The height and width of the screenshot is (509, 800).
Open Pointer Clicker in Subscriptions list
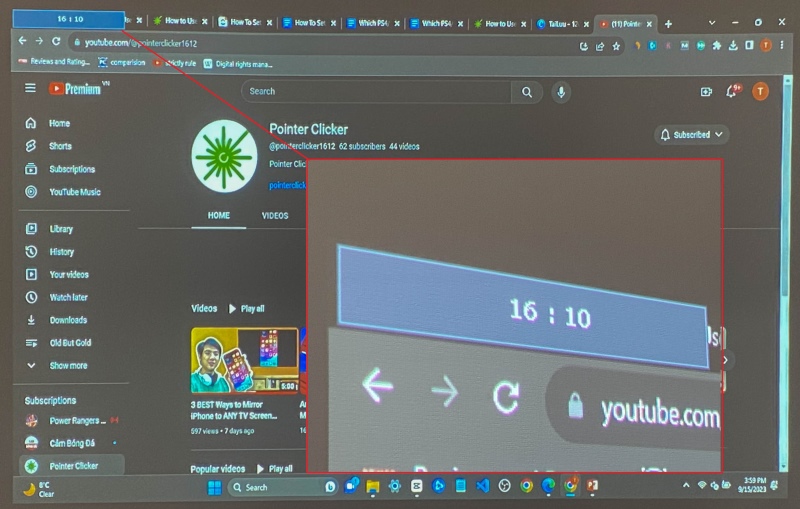coord(71,466)
